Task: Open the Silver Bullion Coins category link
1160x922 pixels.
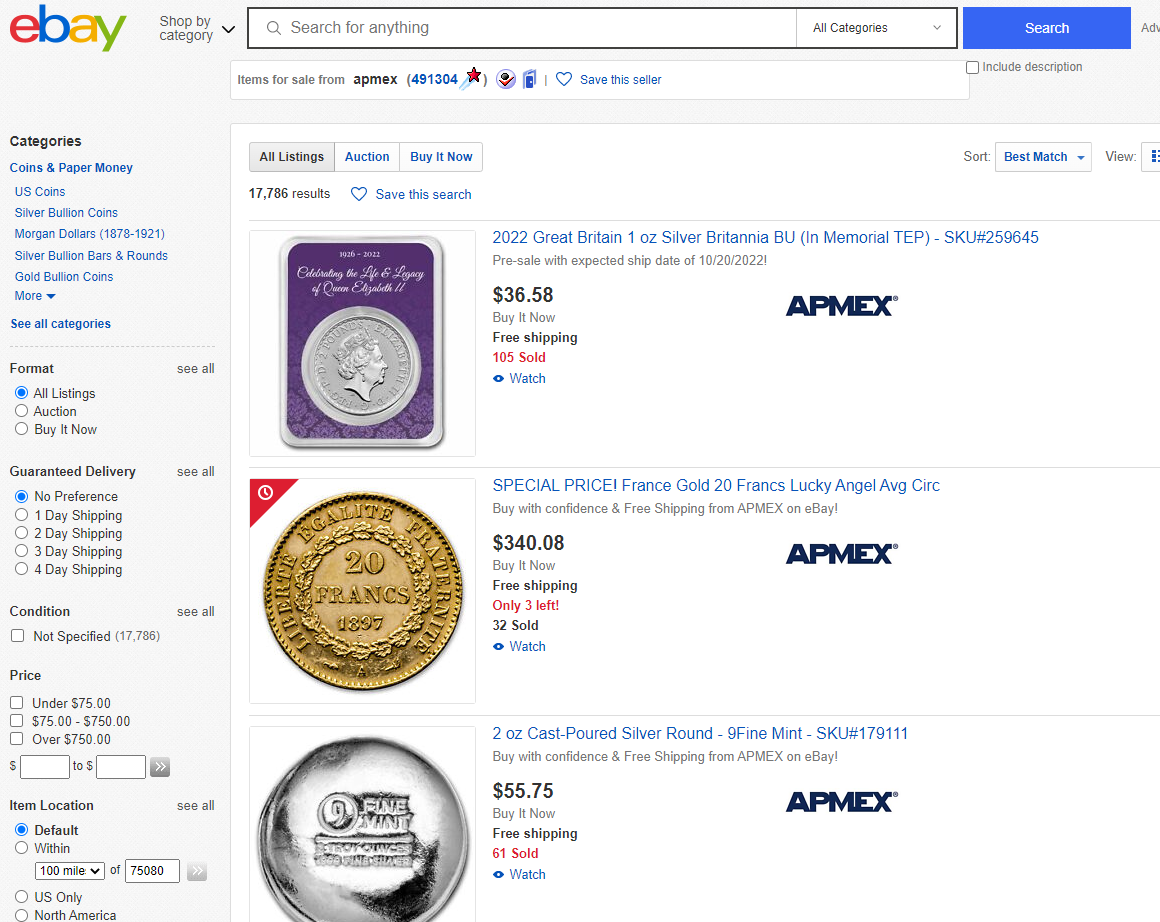Action: coord(66,213)
